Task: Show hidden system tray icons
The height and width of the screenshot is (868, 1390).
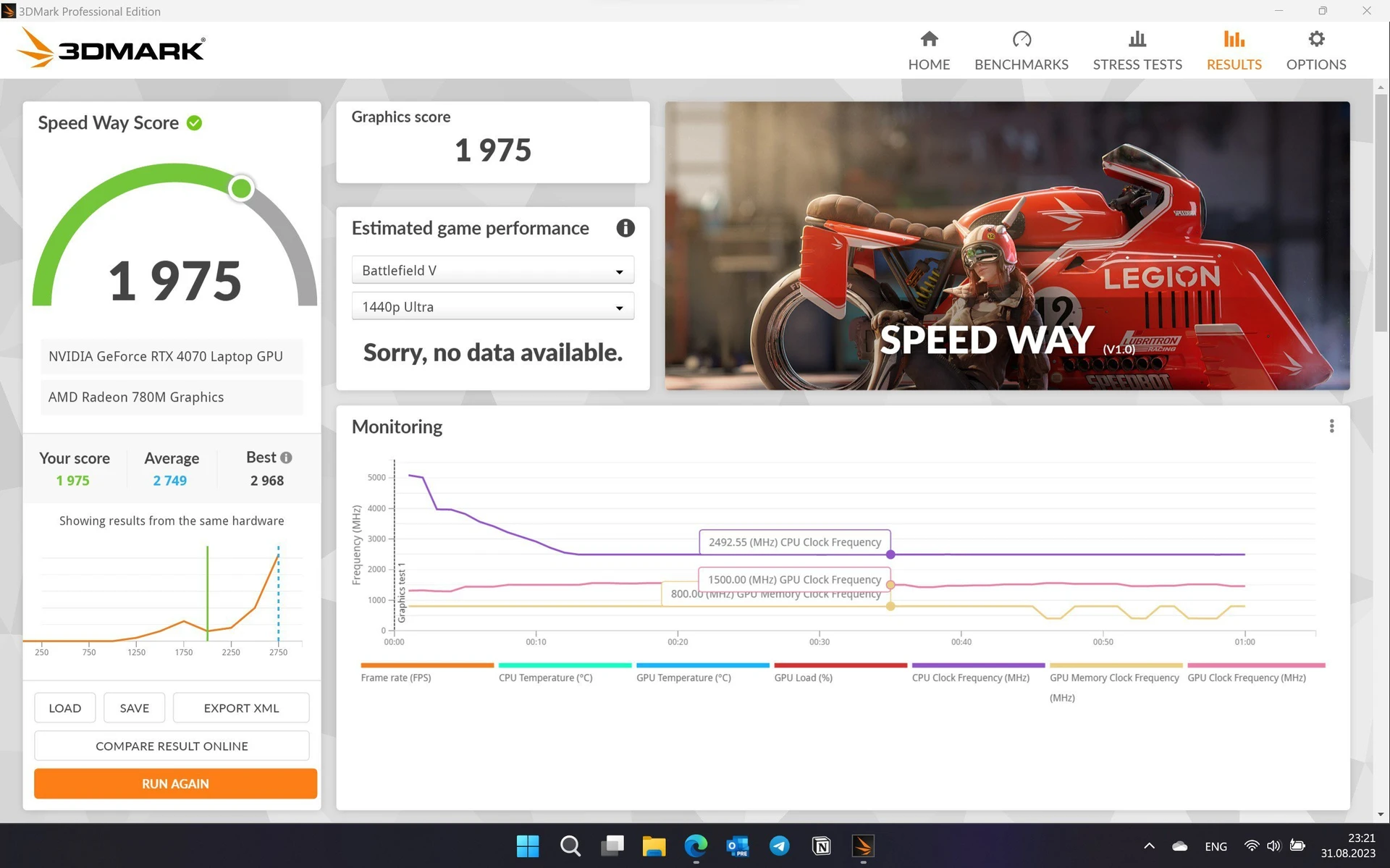Action: pyautogui.click(x=1149, y=846)
